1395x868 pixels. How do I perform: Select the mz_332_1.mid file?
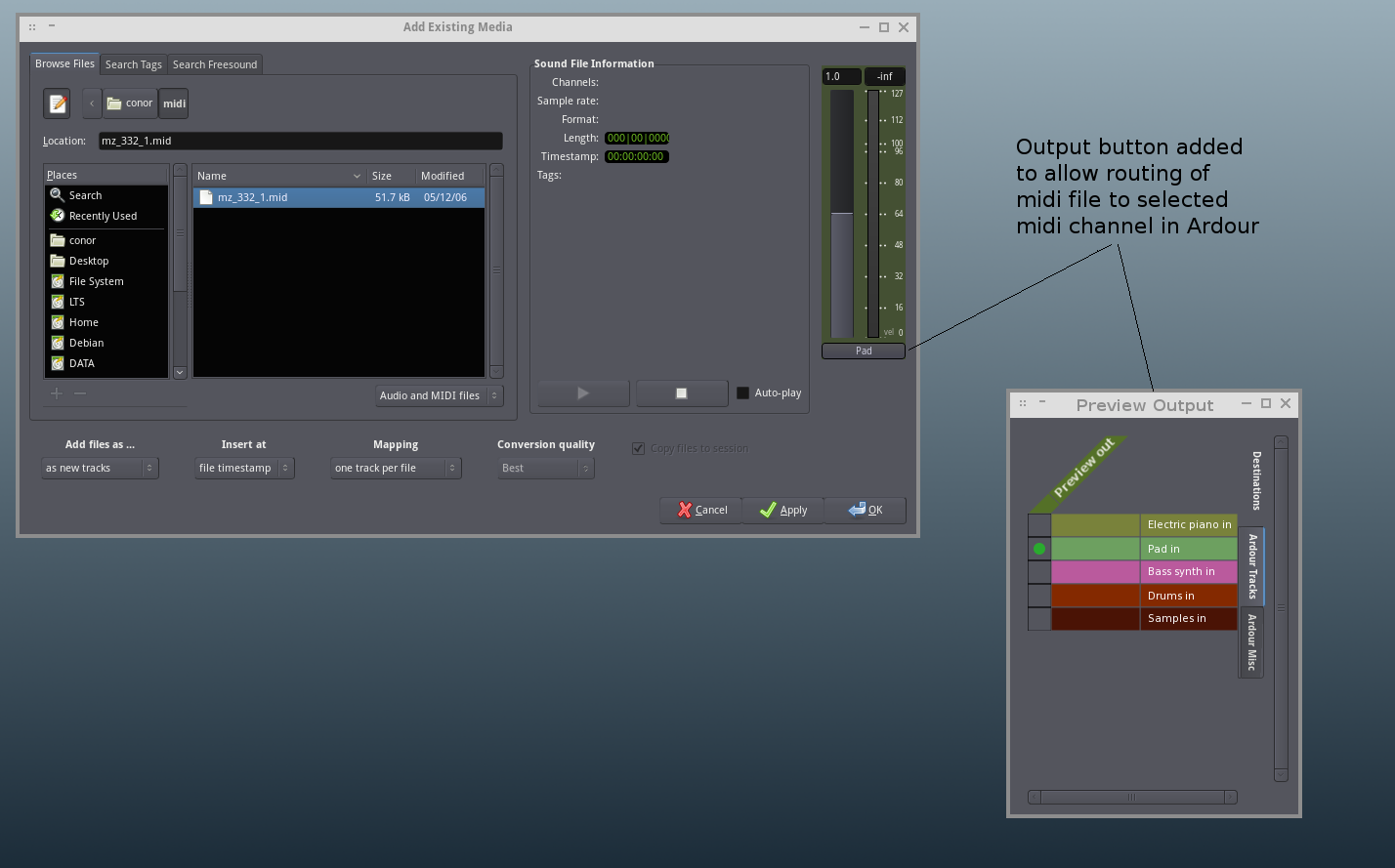[x=252, y=197]
